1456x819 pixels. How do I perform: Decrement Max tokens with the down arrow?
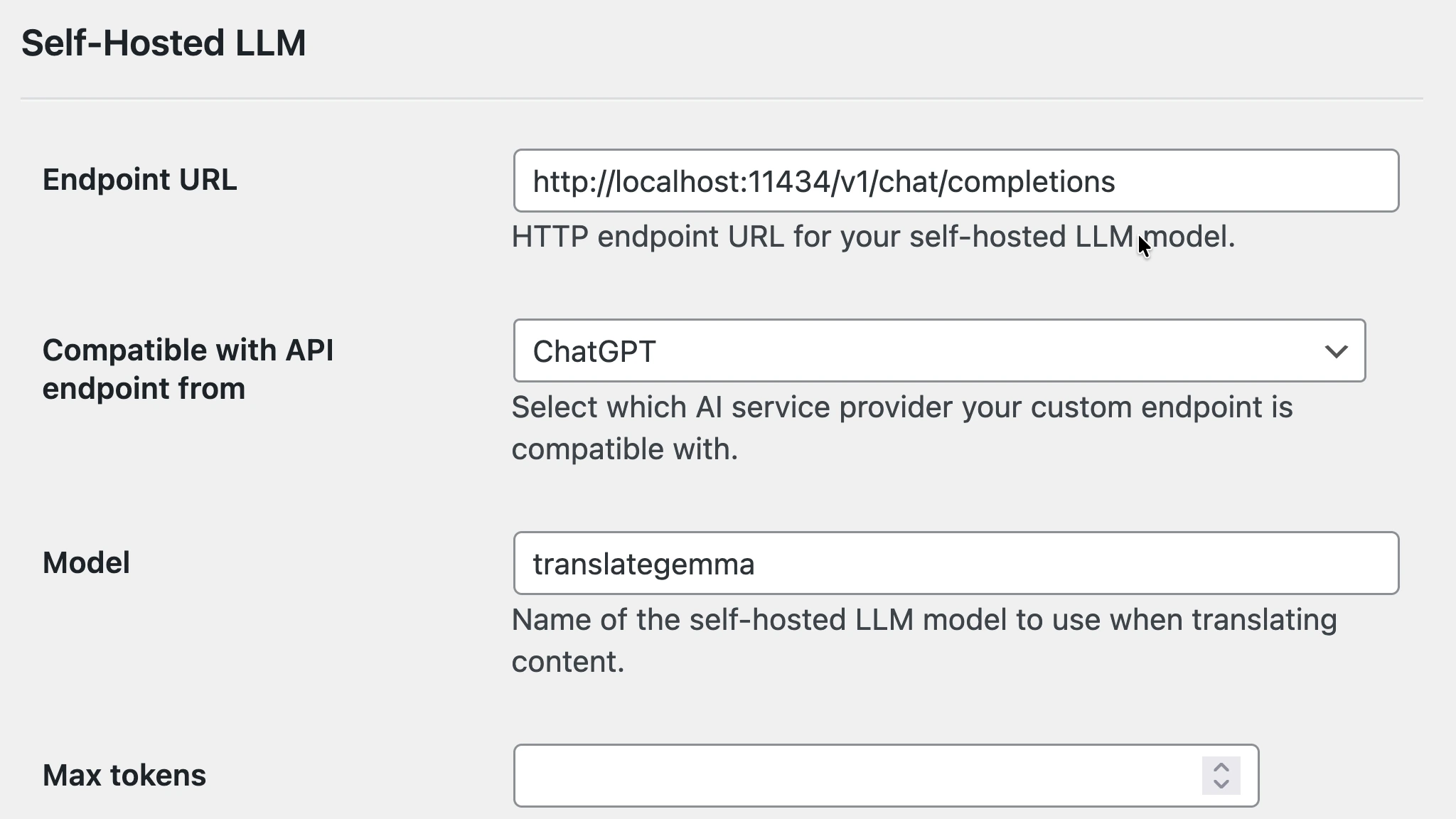(1220, 783)
